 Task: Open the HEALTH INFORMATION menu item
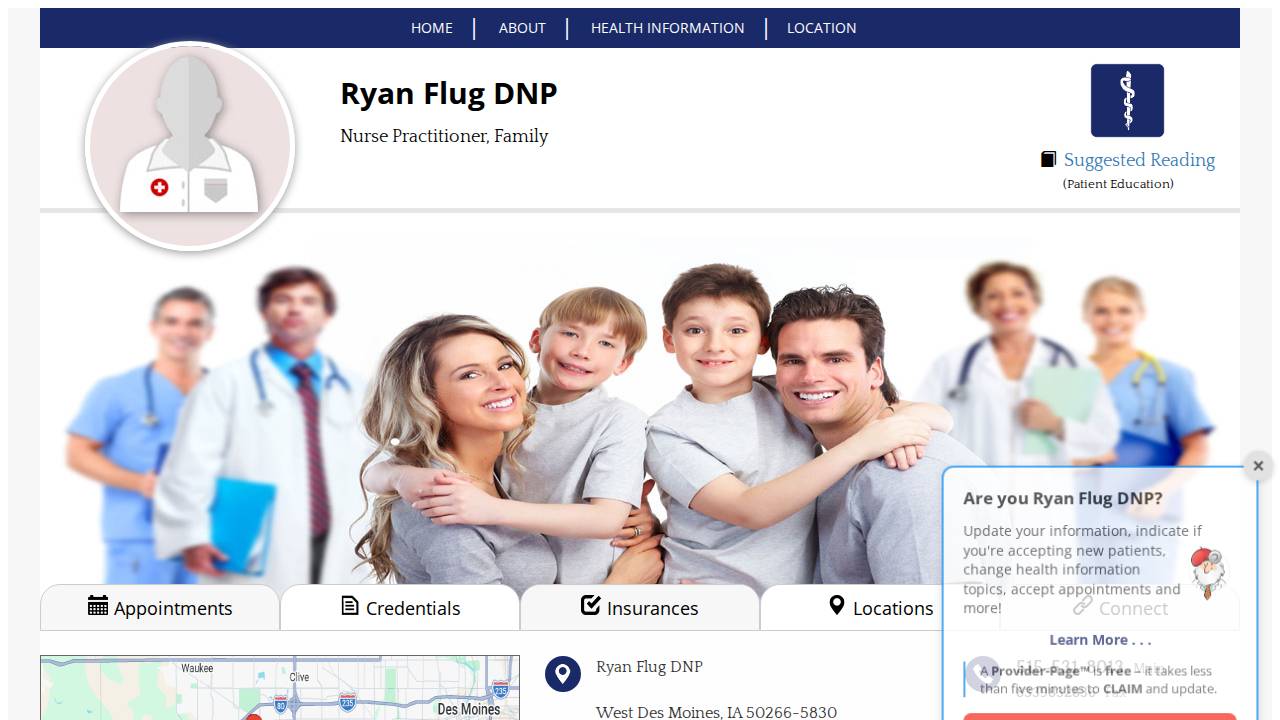[667, 28]
